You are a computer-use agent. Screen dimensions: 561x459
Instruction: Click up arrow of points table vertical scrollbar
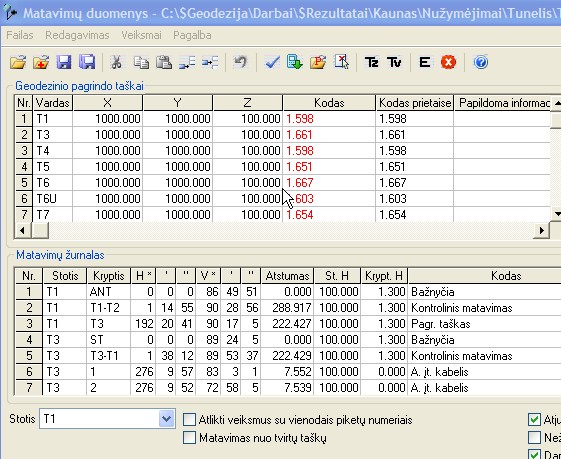click(556, 103)
